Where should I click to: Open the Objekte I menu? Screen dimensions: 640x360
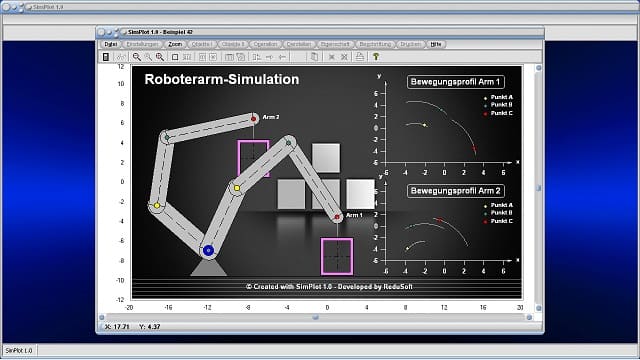(201, 44)
